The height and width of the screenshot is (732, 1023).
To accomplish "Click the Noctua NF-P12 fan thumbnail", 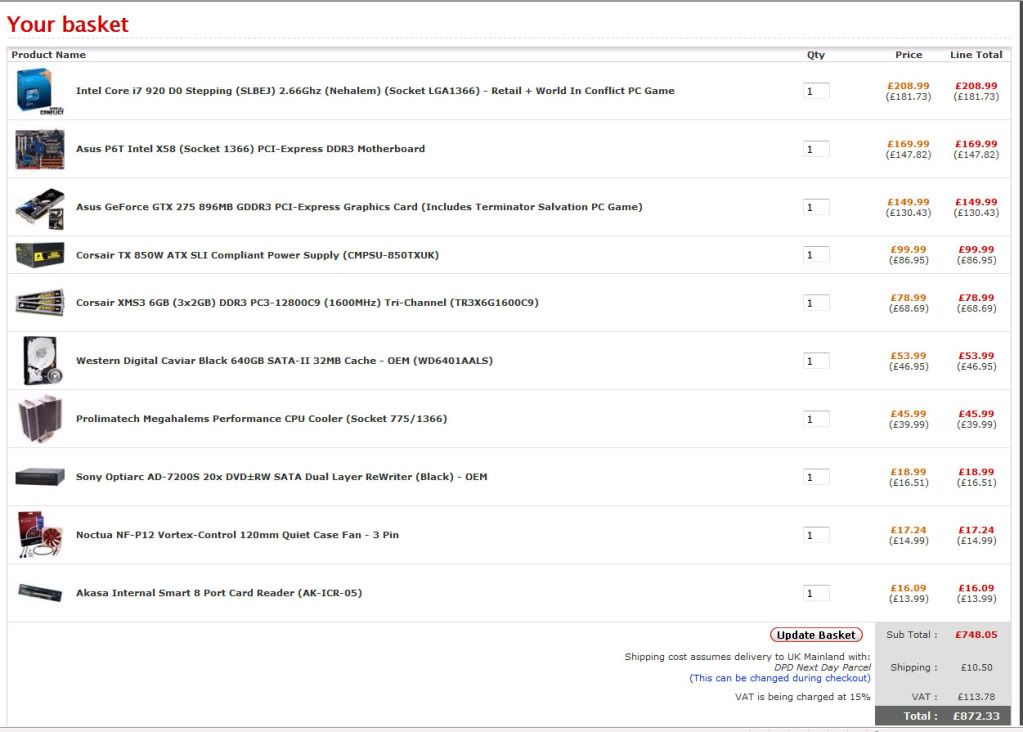I will pyautogui.click(x=40, y=535).
